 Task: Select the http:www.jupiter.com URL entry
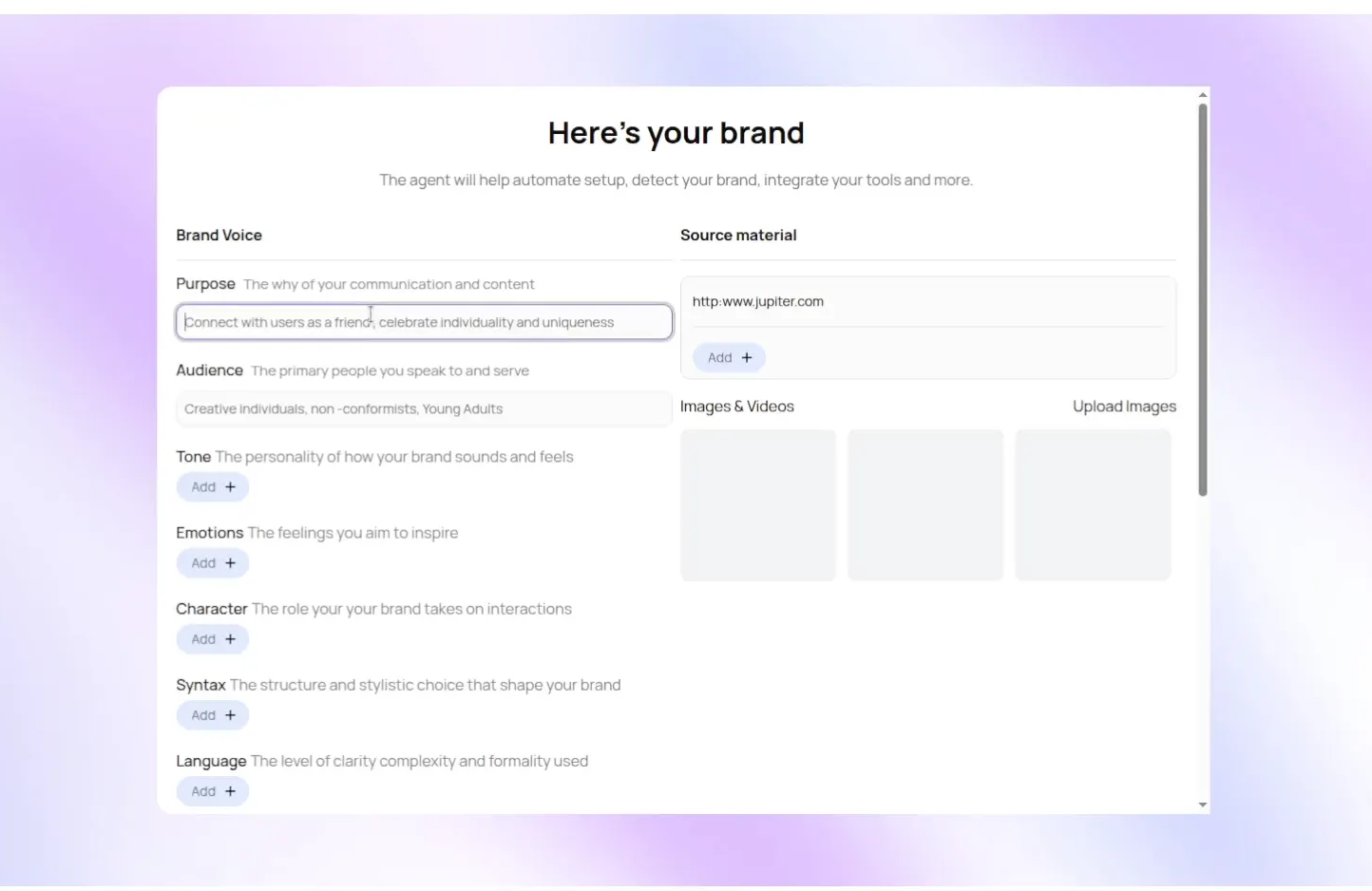pyautogui.click(x=758, y=301)
